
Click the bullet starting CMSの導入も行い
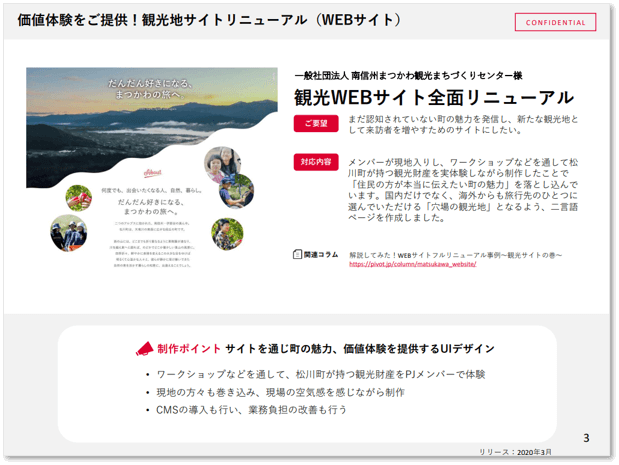(251, 410)
